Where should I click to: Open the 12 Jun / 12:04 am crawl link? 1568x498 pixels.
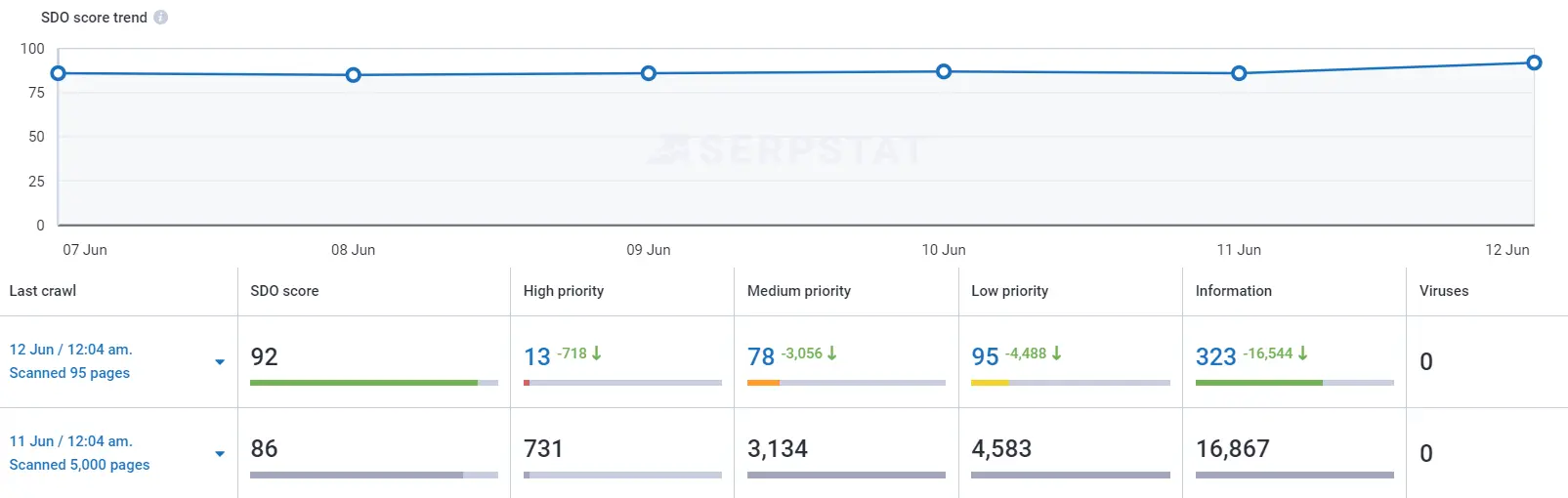[x=70, y=350]
